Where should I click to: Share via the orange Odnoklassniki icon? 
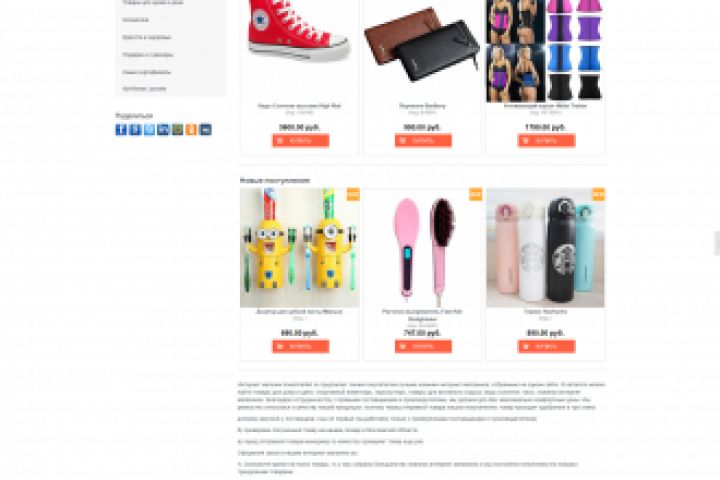click(x=191, y=130)
